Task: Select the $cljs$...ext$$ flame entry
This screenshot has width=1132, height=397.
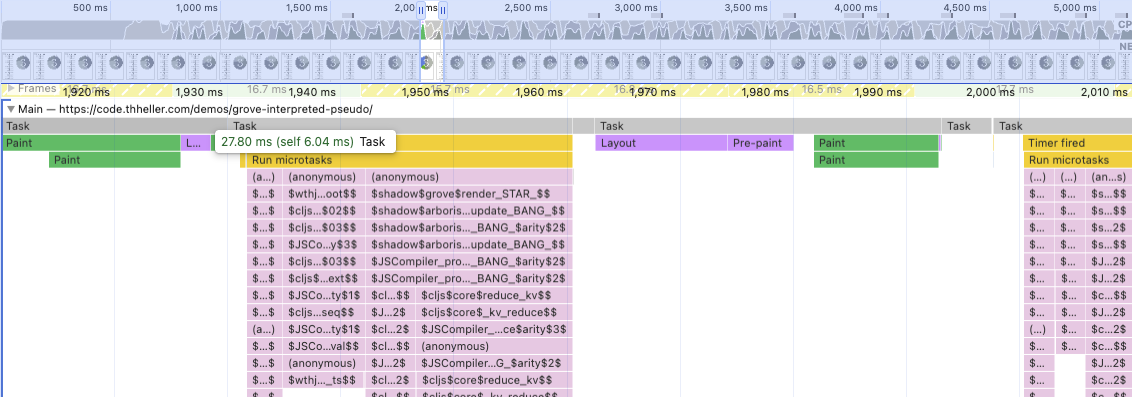Action: [323, 279]
